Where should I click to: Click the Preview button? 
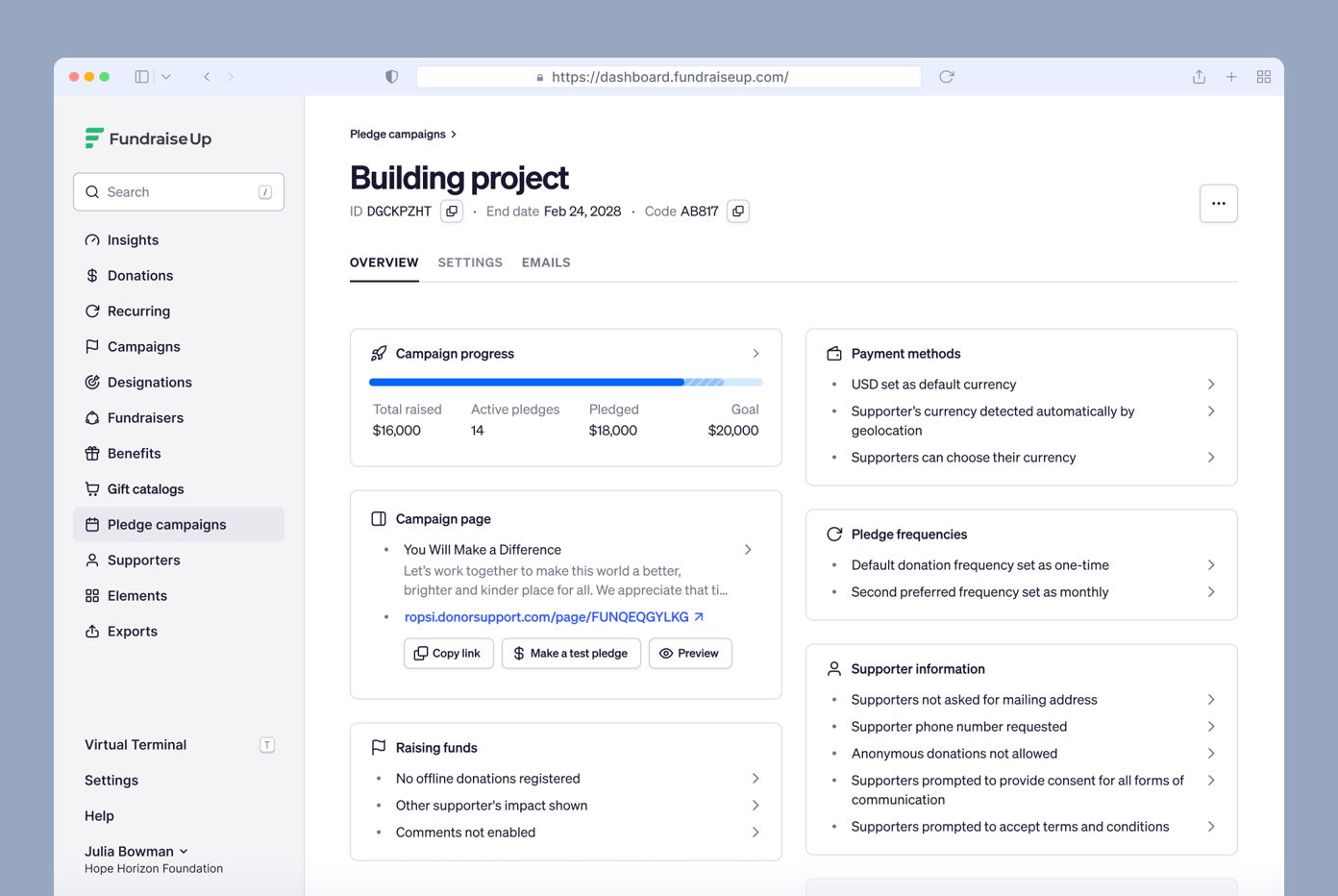(690, 654)
